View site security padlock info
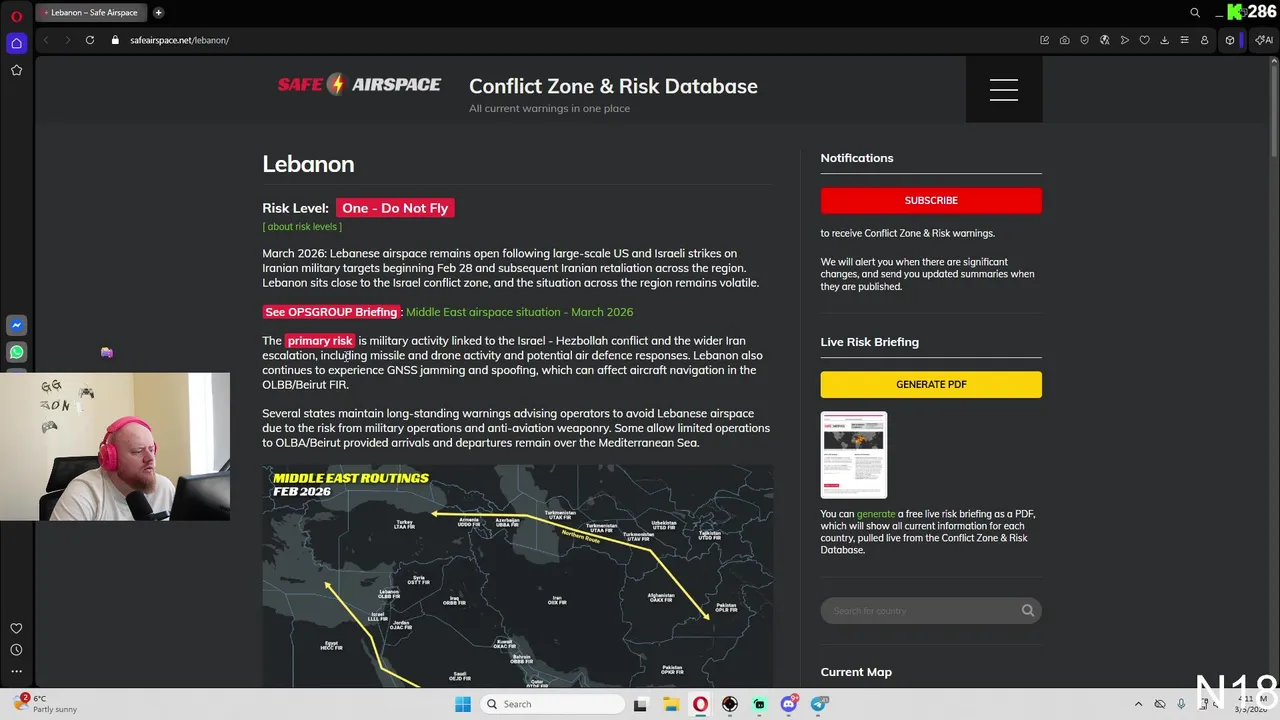Viewport: 1280px width, 720px height. (x=115, y=40)
